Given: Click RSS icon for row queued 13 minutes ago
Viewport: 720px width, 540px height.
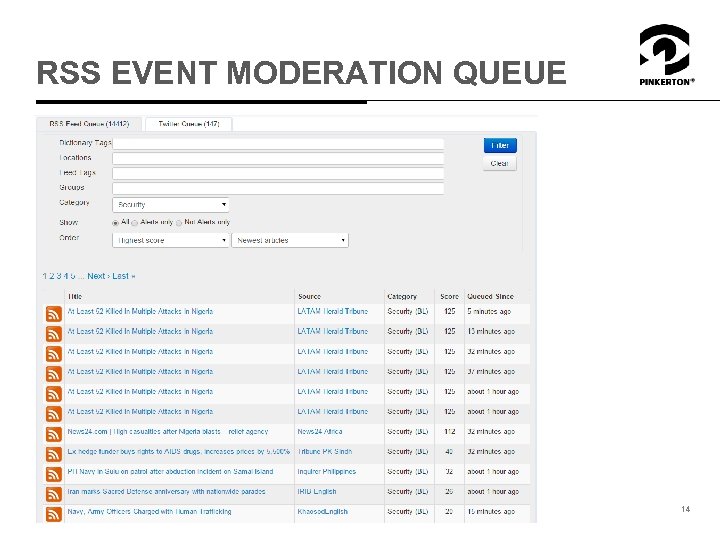Looking at the screenshot, I should (54, 334).
